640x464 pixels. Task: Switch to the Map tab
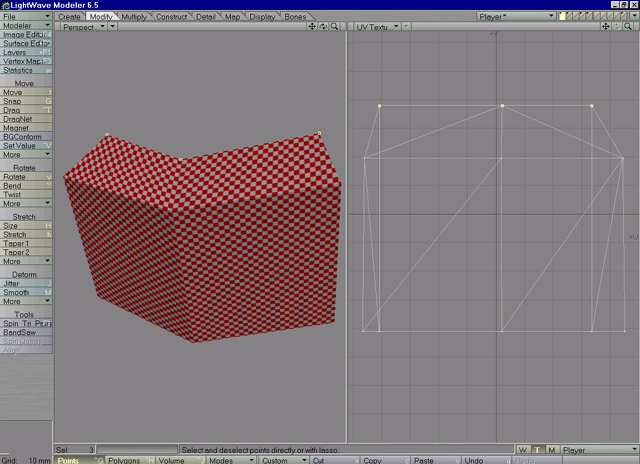point(233,17)
